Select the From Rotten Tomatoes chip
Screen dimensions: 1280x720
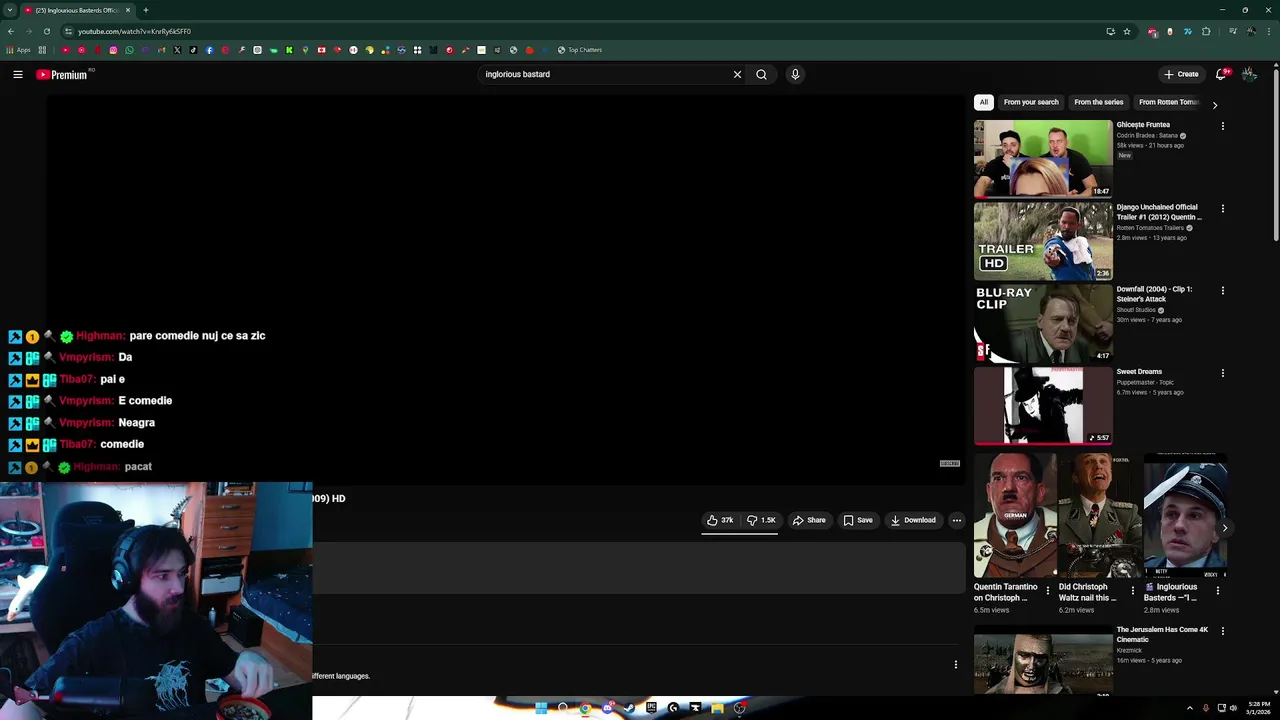tap(1168, 102)
